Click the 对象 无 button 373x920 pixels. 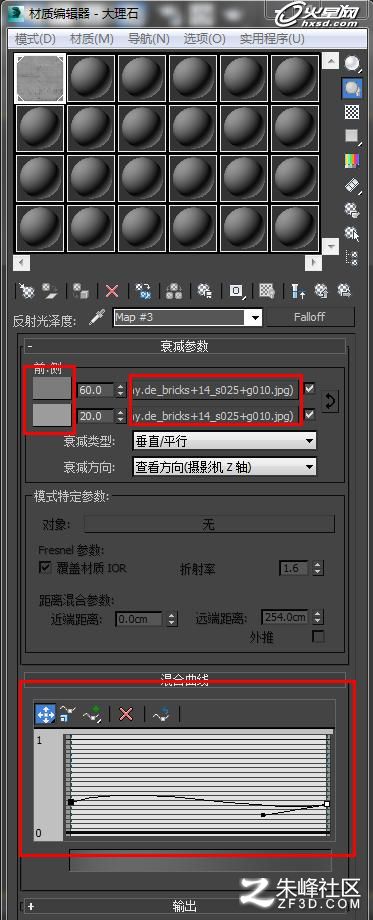pyautogui.click(x=209, y=524)
